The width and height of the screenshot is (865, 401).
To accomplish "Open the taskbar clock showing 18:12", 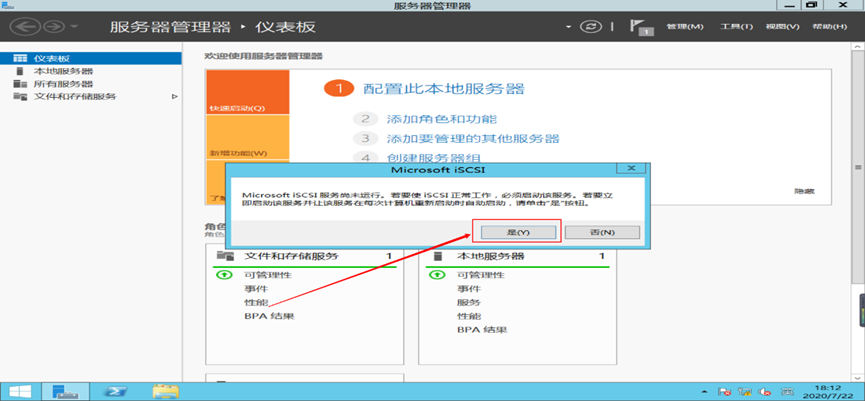I will point(829,392).
